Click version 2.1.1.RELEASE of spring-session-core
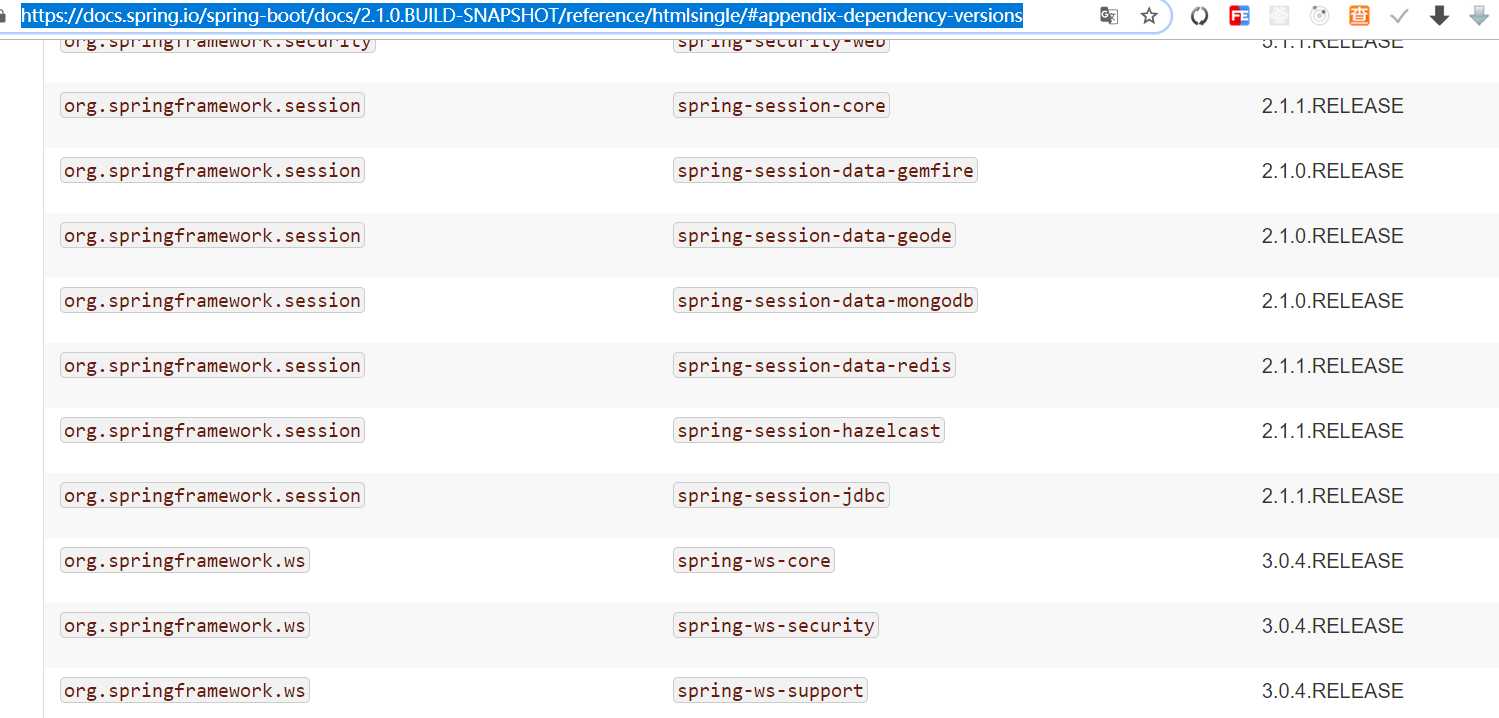The height and width of the screenshot is (718, 1499). pyautogui.click(x=1332, y=106)
